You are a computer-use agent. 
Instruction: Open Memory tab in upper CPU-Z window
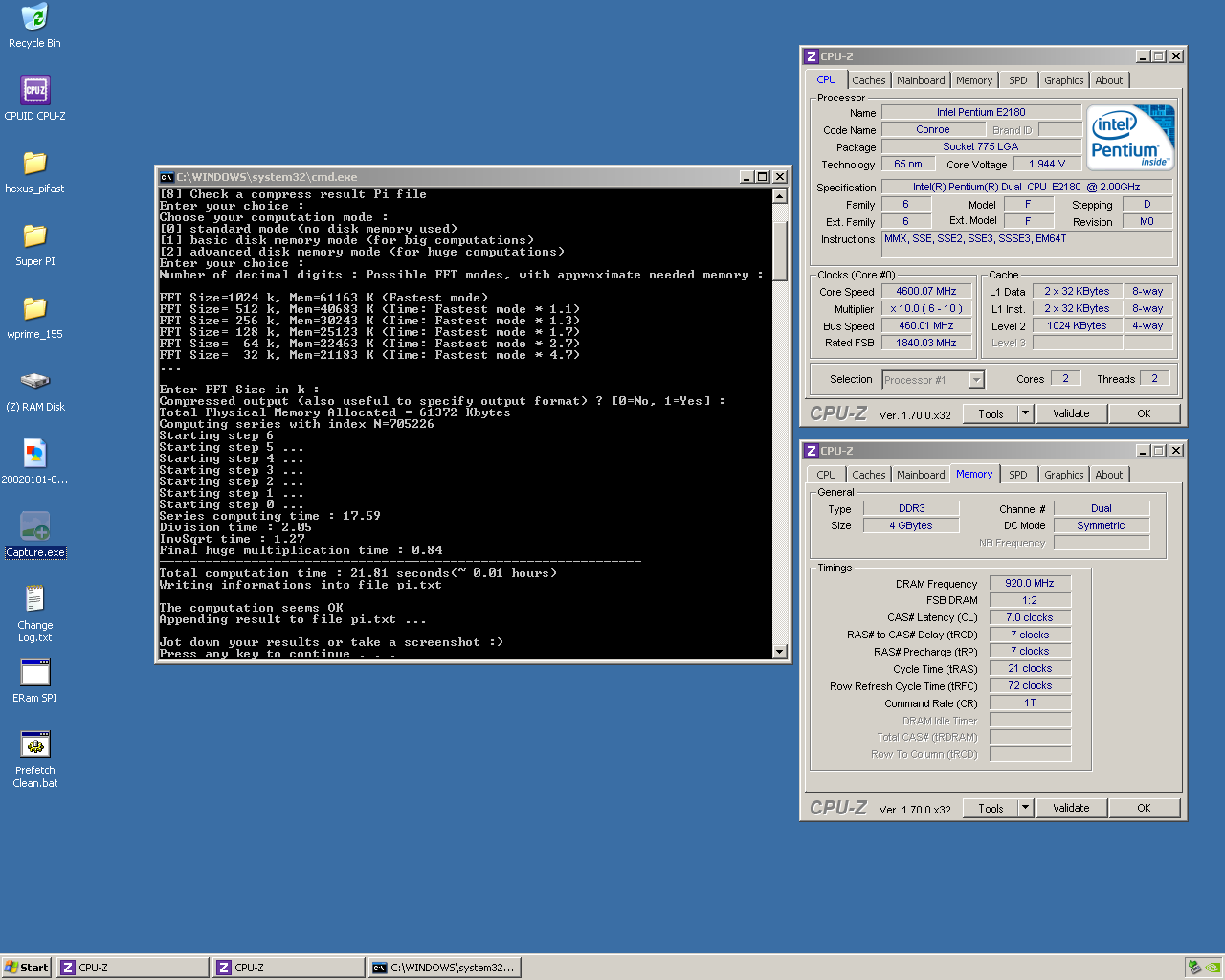tap(974, 80)
